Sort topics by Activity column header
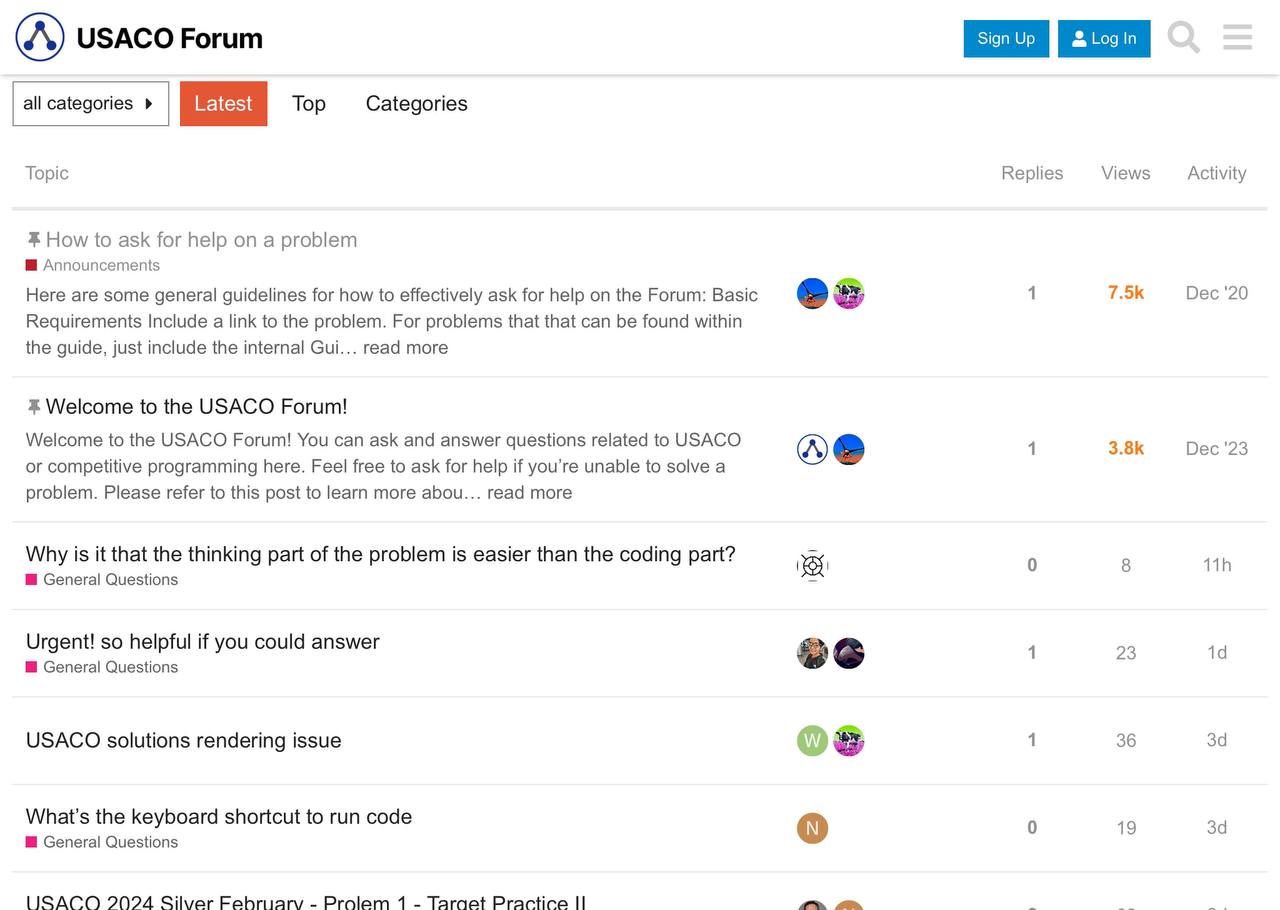Image resolution: width=1280 pixels, height=910 pixels. click(x=1217, y=173)
